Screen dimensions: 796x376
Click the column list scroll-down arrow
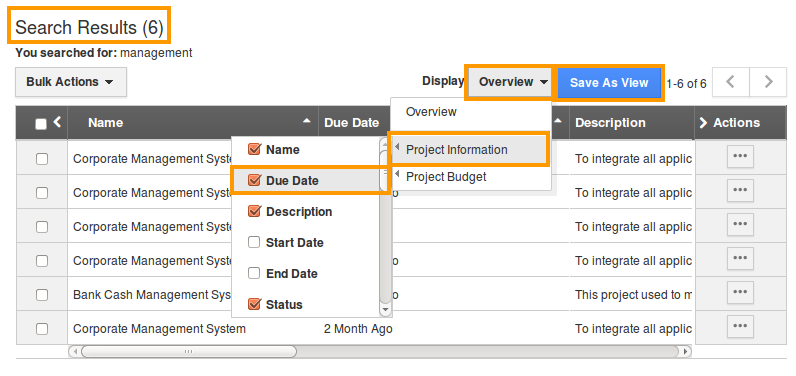(x=385, y=309)
